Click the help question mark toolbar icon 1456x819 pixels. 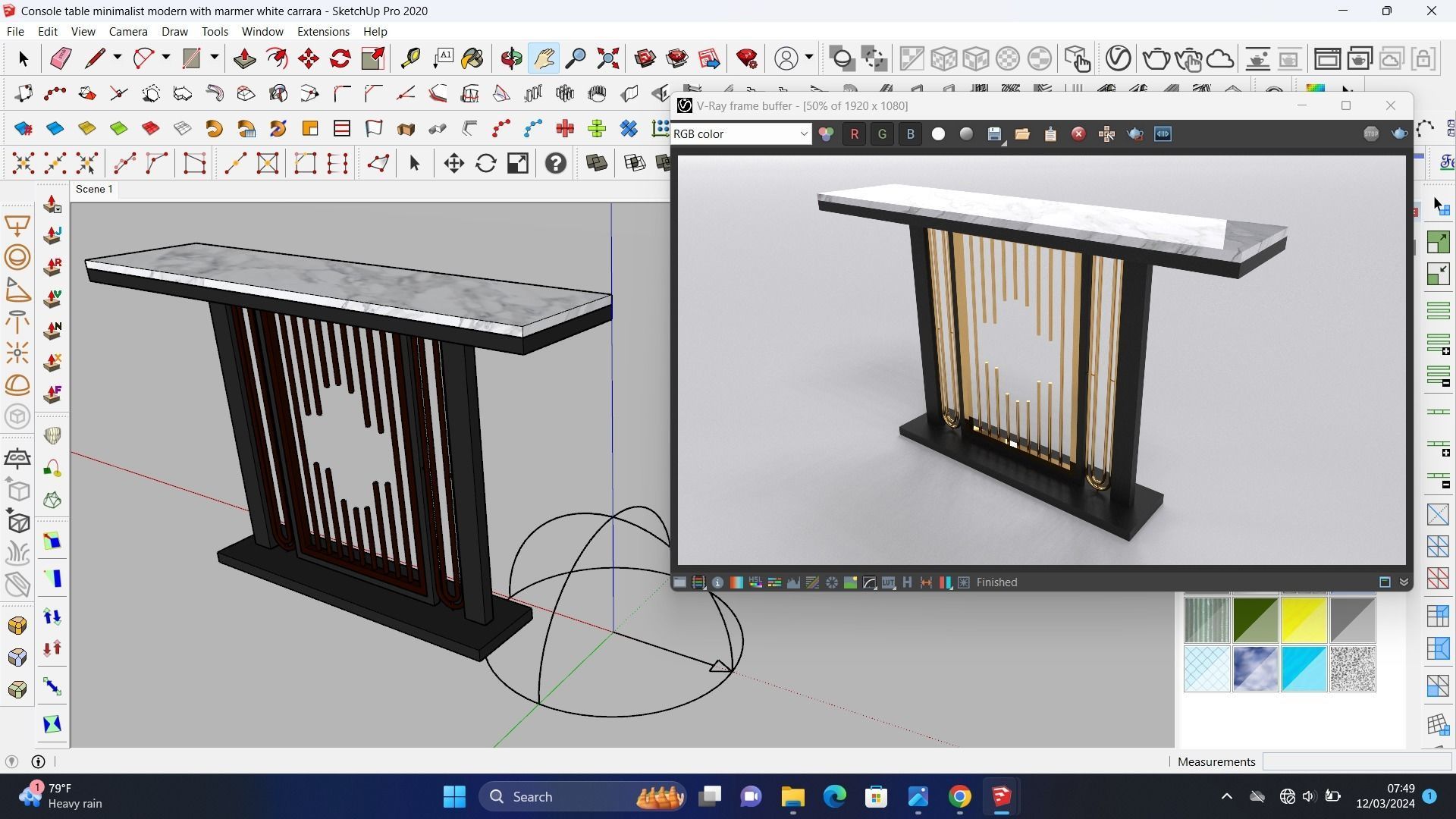pyautogui.click(x=556, y=164)
